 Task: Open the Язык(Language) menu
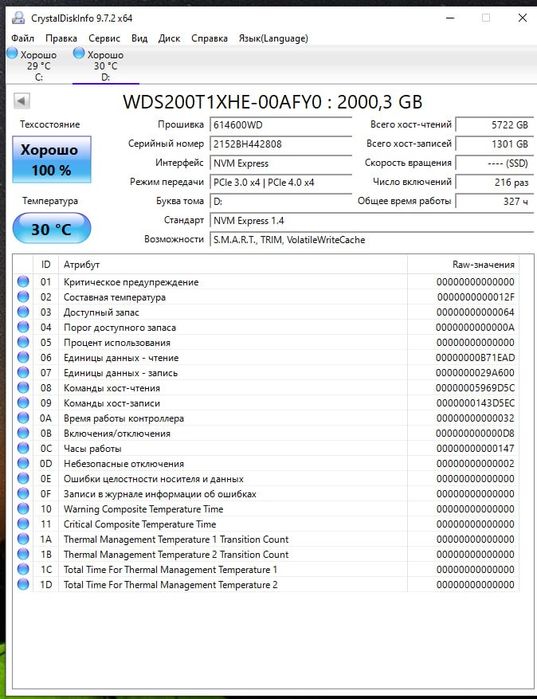tap(273, 38)
